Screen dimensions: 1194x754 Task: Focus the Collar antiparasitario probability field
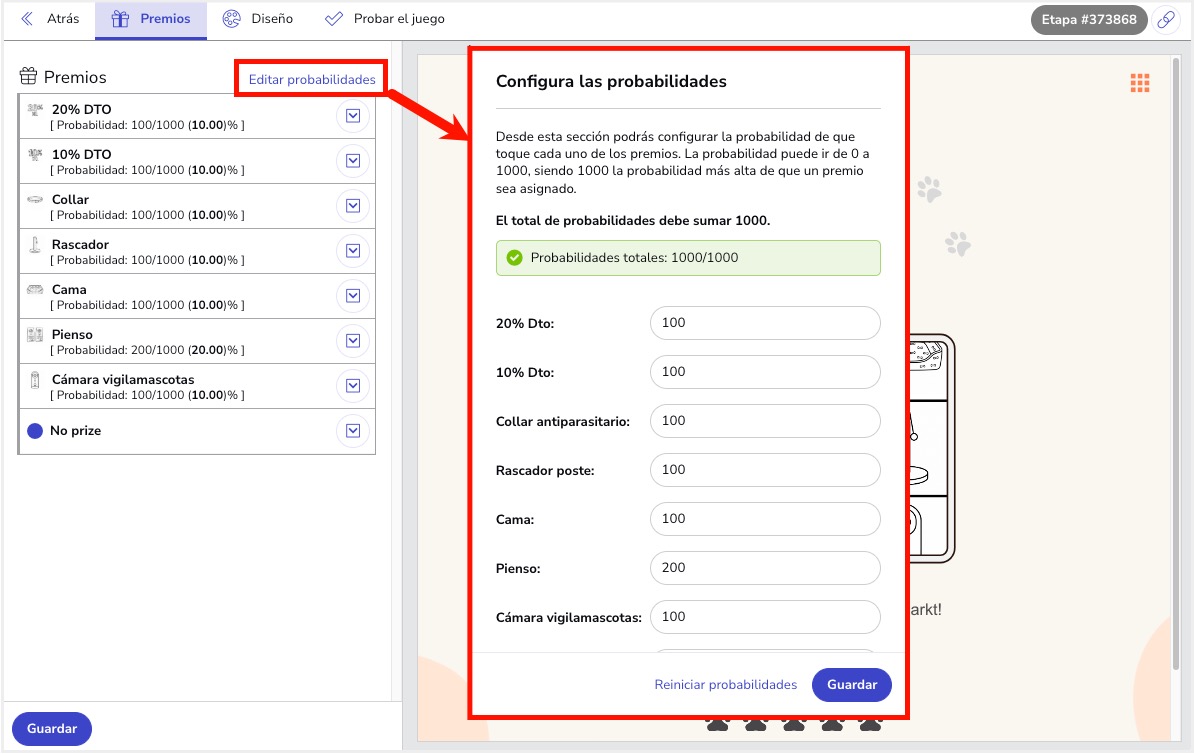765,420
